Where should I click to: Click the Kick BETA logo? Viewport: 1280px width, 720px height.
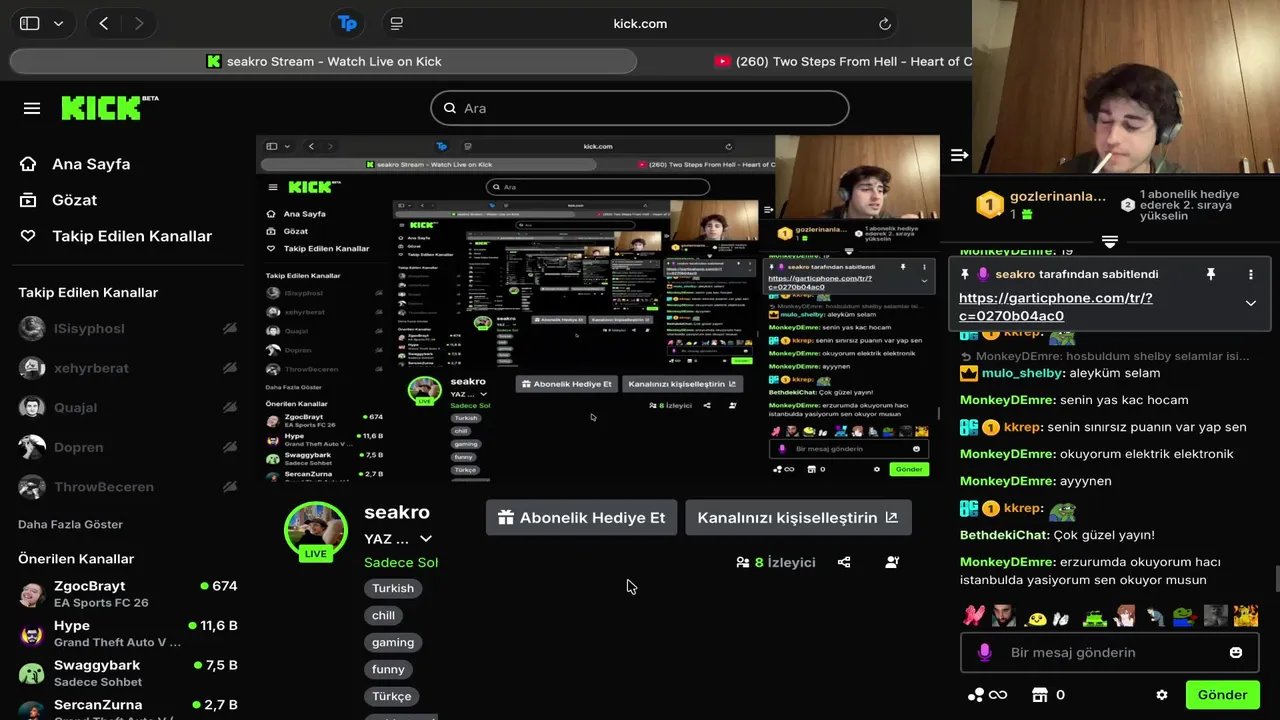pos(110,107)
